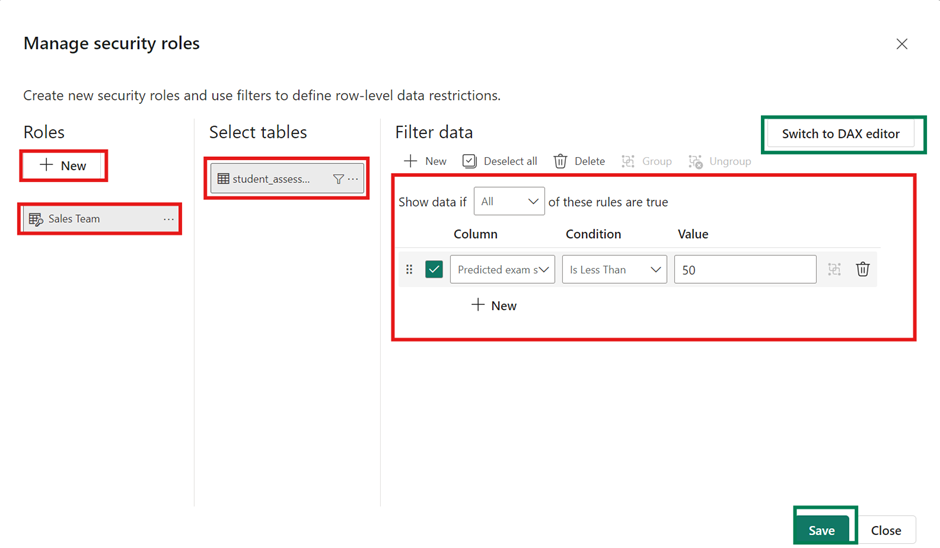This screenshot has width=940, height=548.
Task: Close the dialog with the X icon
Action: (x=901, y=44)
